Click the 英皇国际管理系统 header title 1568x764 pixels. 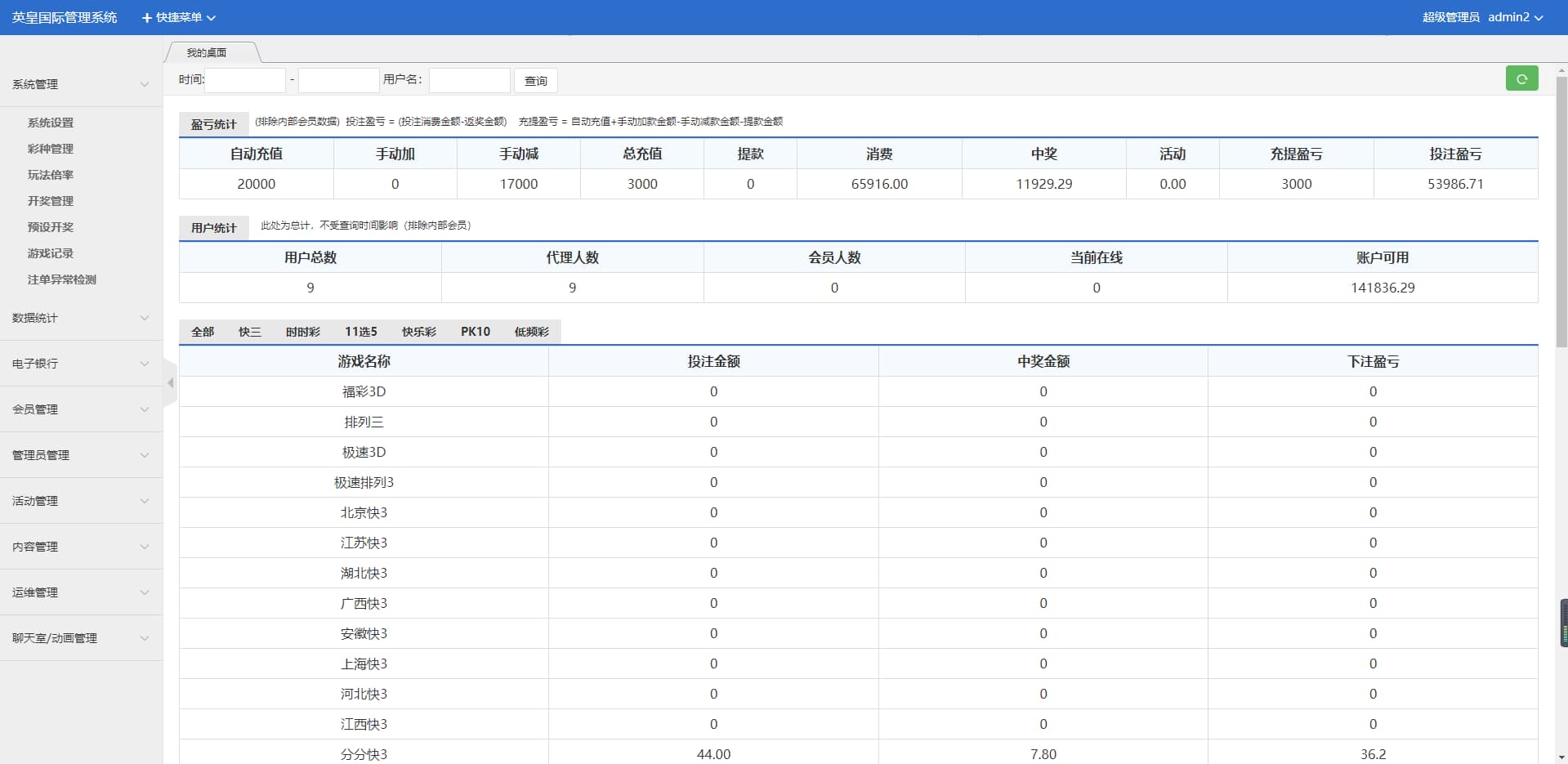pyautogui.click(x=65, y=17)
